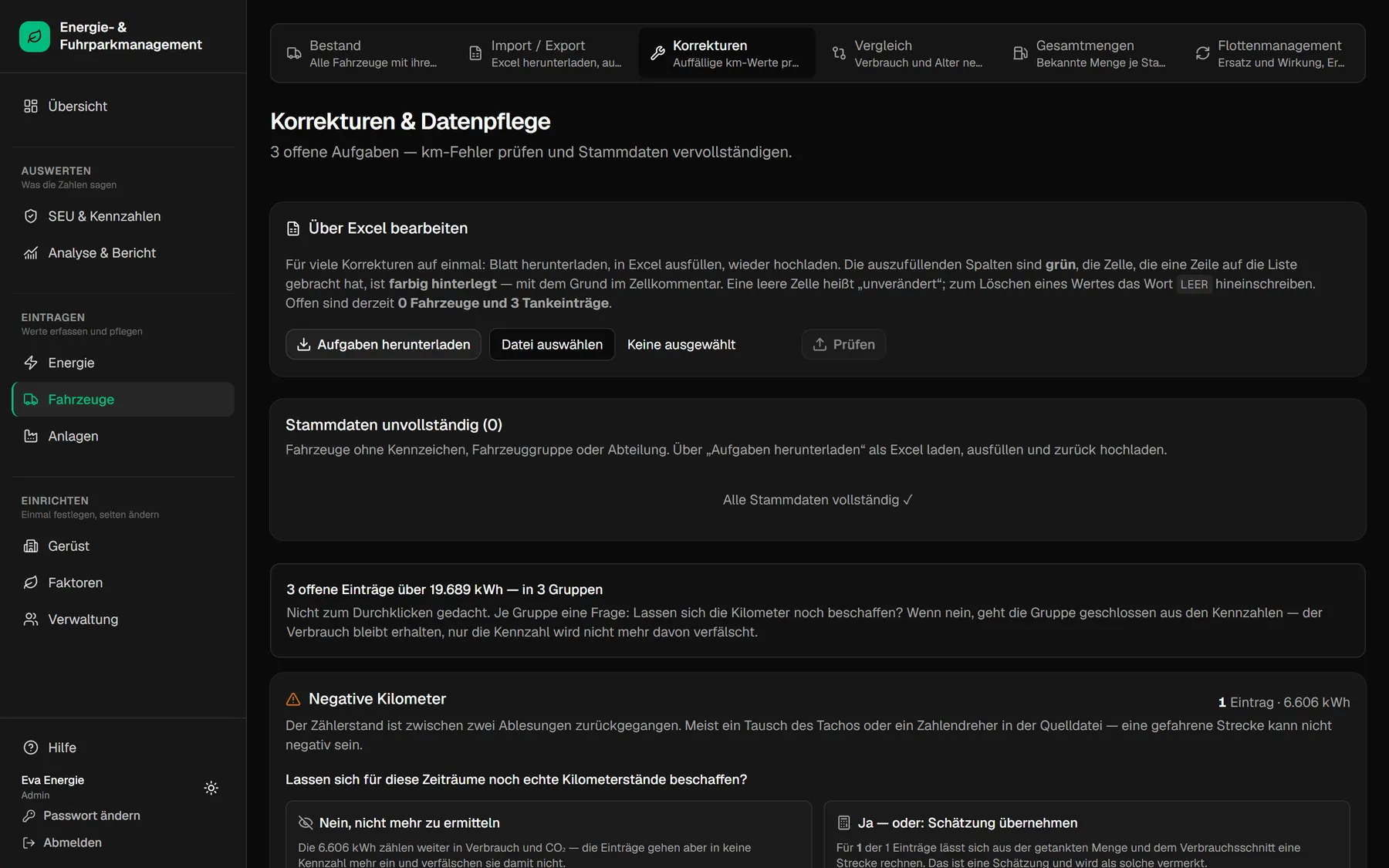This screenshot has height=868, width=1389.
Task: Click the lightning bolt Energie icon
Action: pos(31,363)
